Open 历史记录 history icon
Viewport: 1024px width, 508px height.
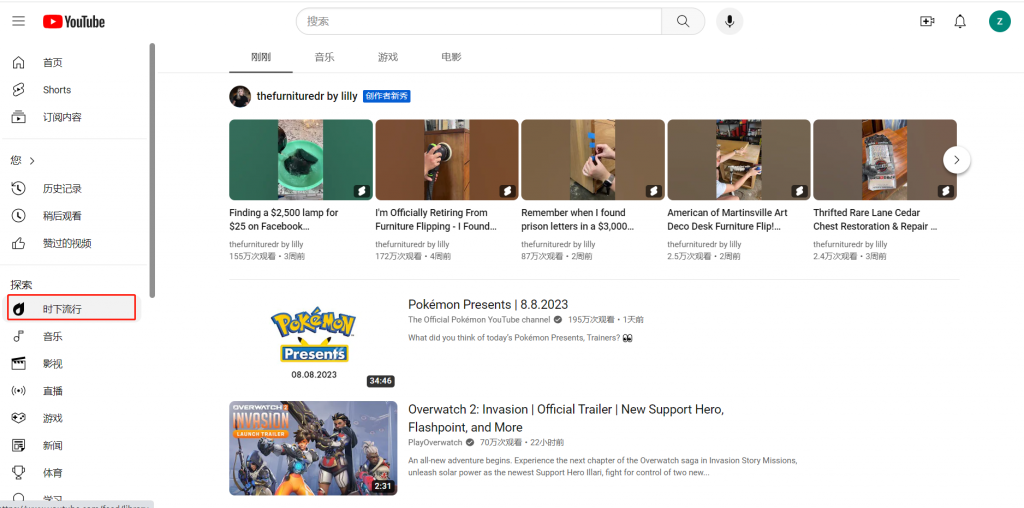pos(19,189)
